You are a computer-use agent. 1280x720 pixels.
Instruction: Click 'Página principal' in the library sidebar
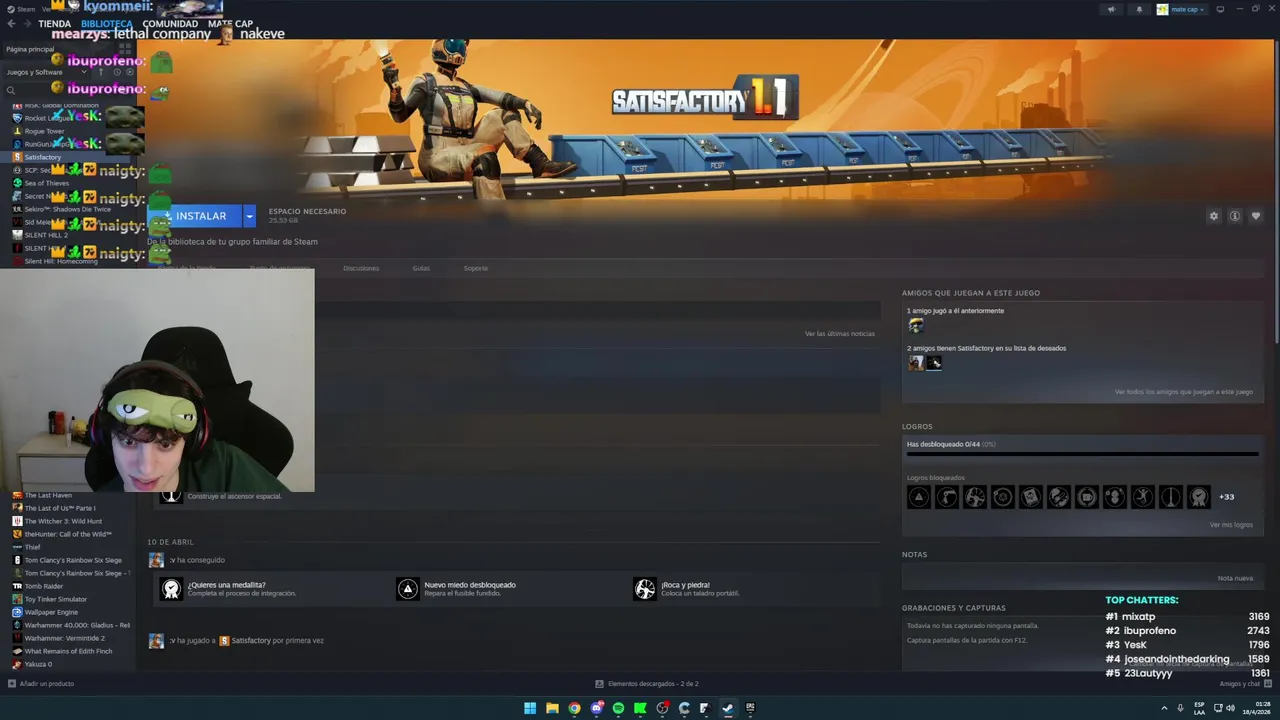pyautogui.click(x=30, y=49)
